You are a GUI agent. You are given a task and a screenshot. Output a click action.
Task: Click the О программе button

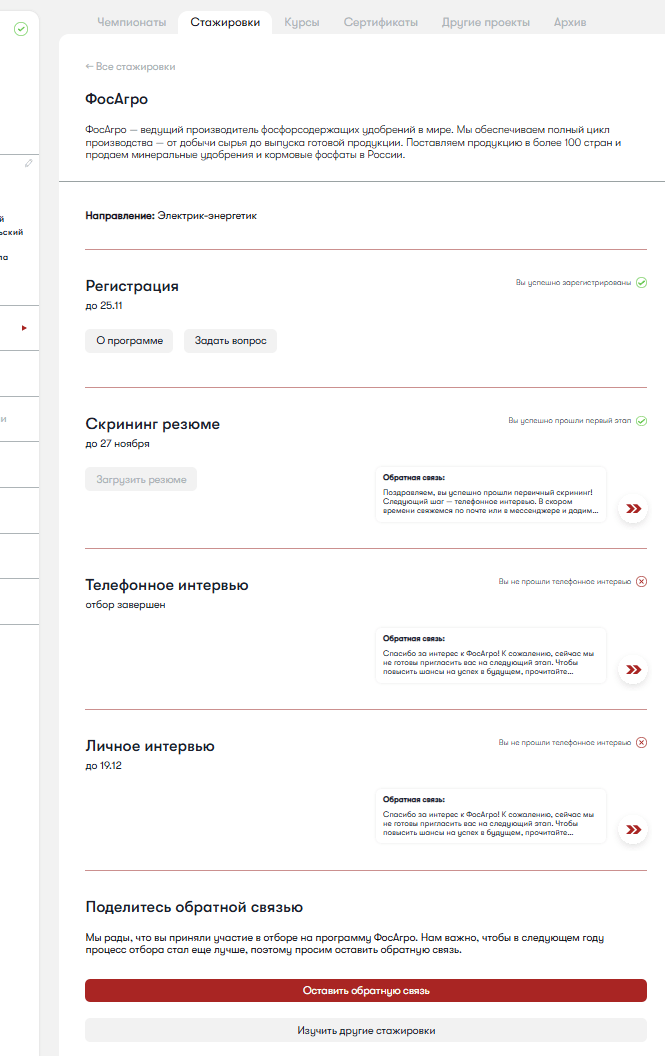(x=129, y=341)
